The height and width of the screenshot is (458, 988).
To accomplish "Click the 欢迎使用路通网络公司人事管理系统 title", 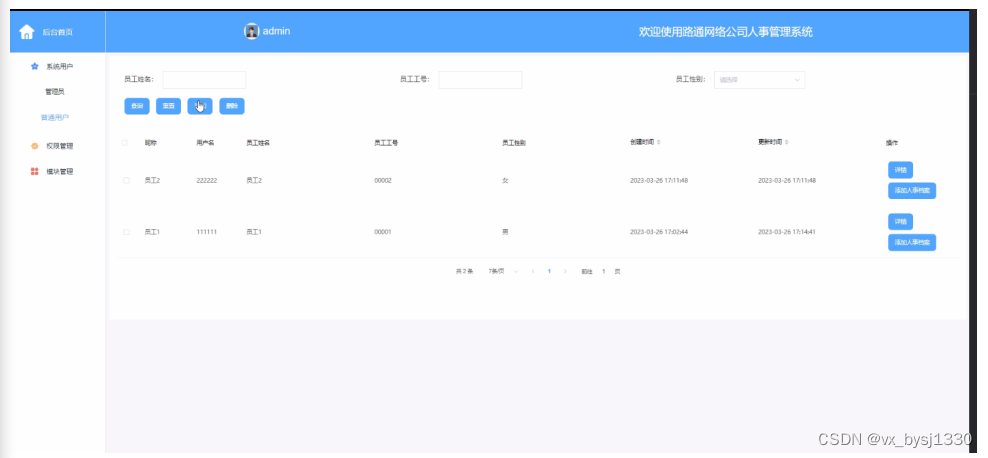I will click(x=726, y=31).
